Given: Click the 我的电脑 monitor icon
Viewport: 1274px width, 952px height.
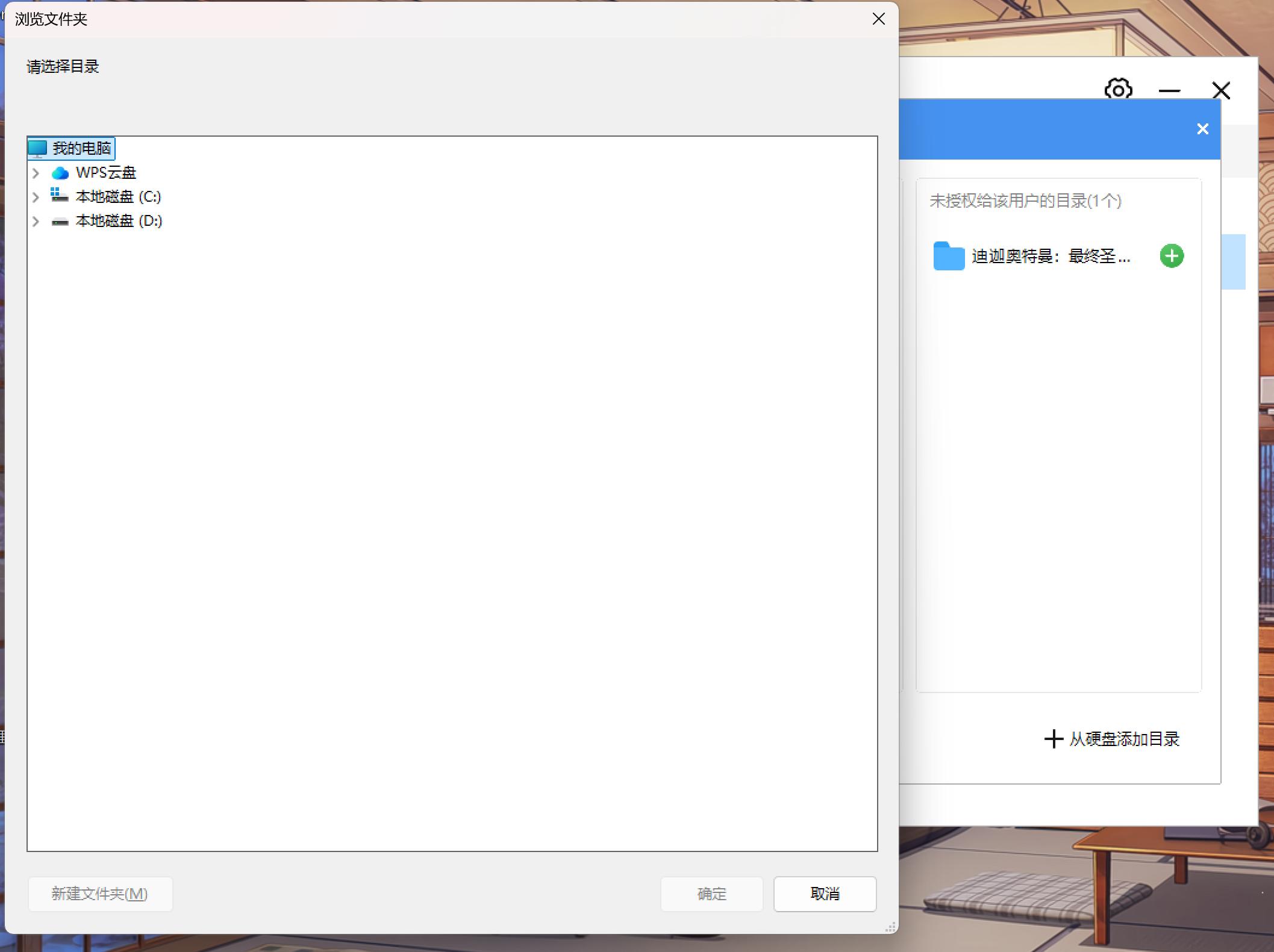Looking at the screenshot, I should pyautogui.click(x=37, y=148).
